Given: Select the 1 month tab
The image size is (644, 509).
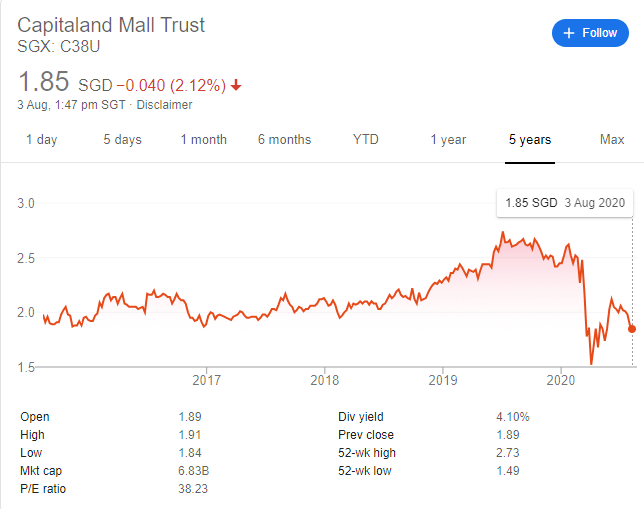Looking at the screenshot, I should 203,140.
